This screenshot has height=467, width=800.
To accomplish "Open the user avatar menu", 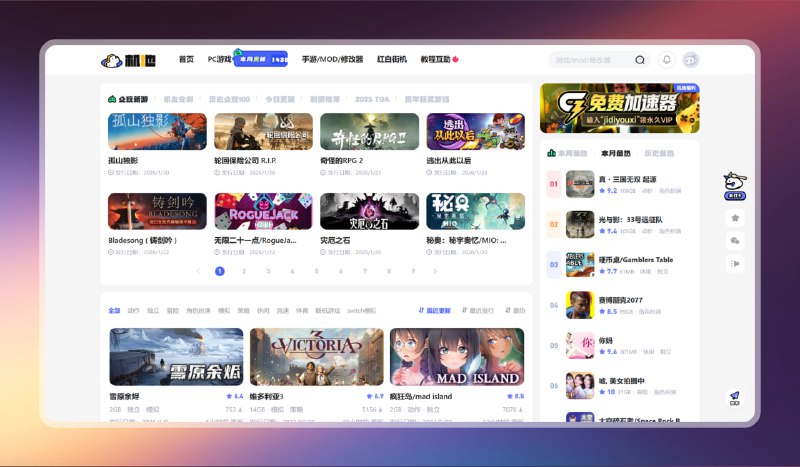I will tap(690, 60).
